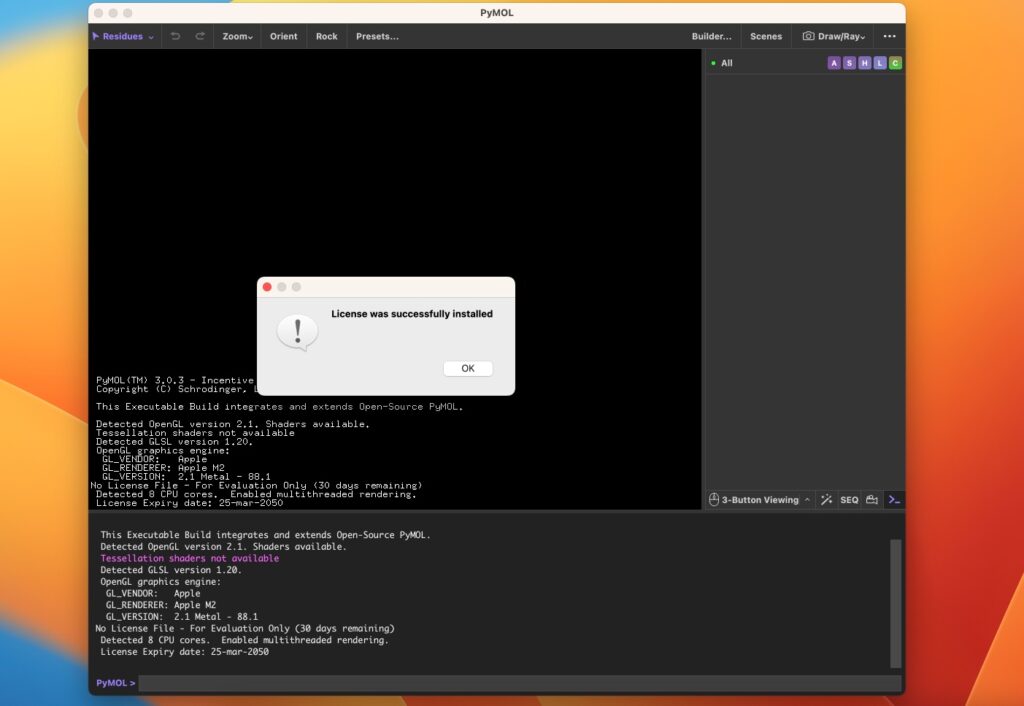Click OK to dismiss the license dialog
1024x706 pixels.
tap(467, 368)
